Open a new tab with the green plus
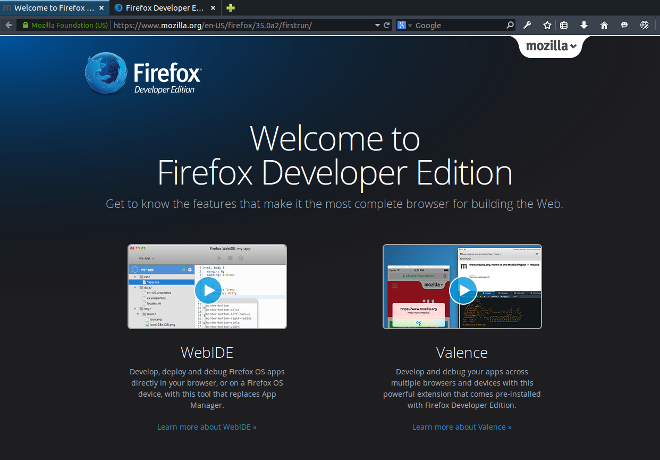The height and width of the screenshot is (460, 660). pos(231,8)
